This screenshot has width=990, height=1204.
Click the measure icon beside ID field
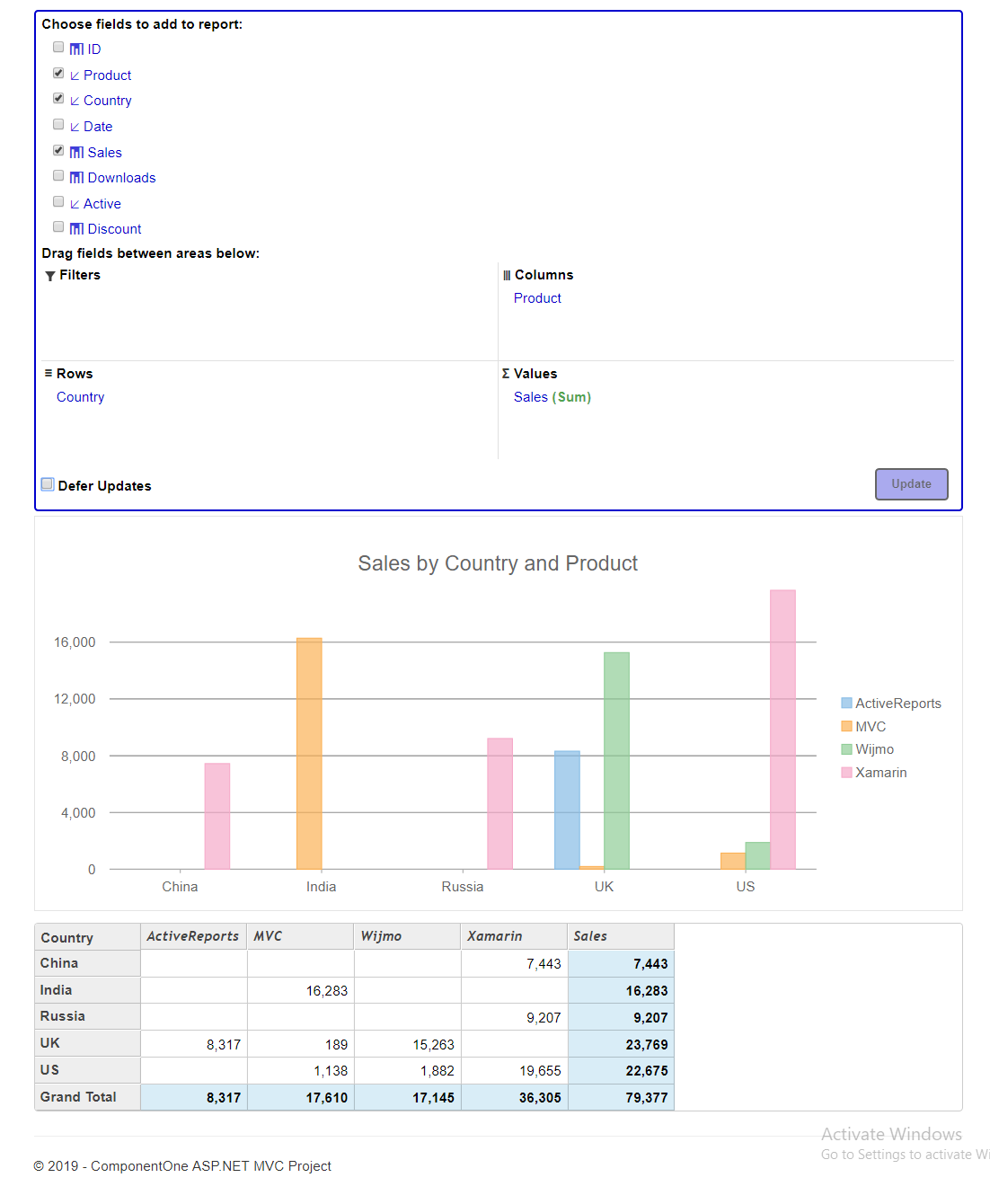(x=76, y=49)
